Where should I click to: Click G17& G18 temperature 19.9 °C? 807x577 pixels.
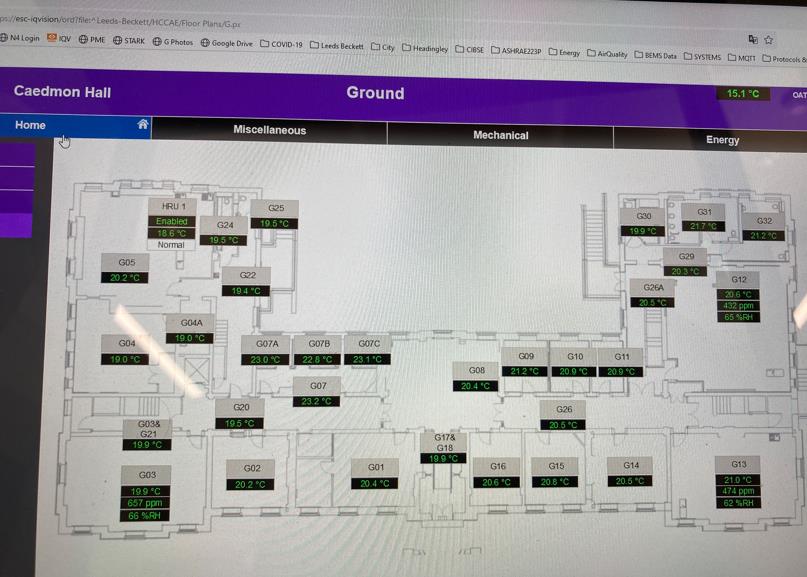tap(443, 458)
